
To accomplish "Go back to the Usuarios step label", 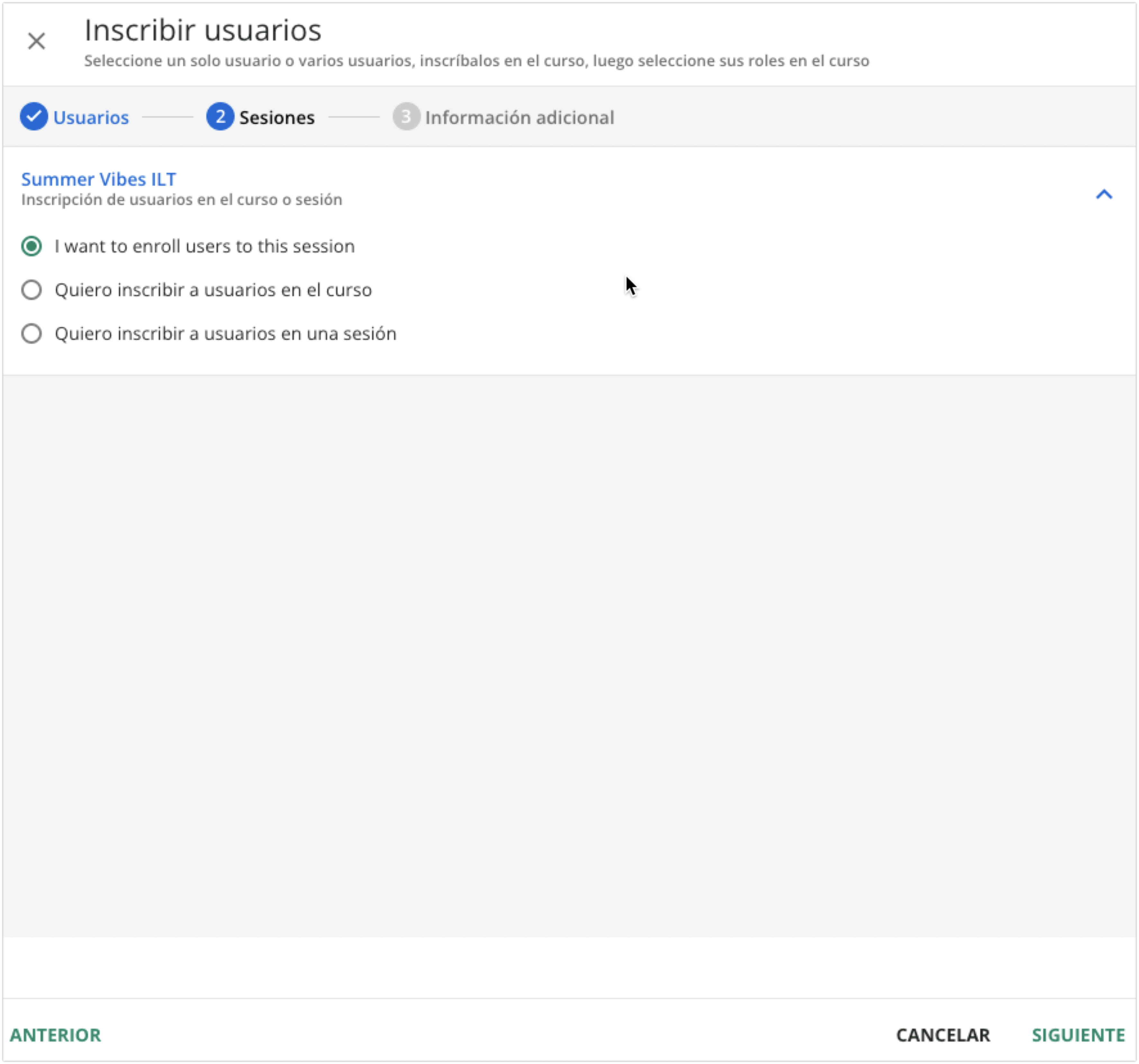I will 91,117.
